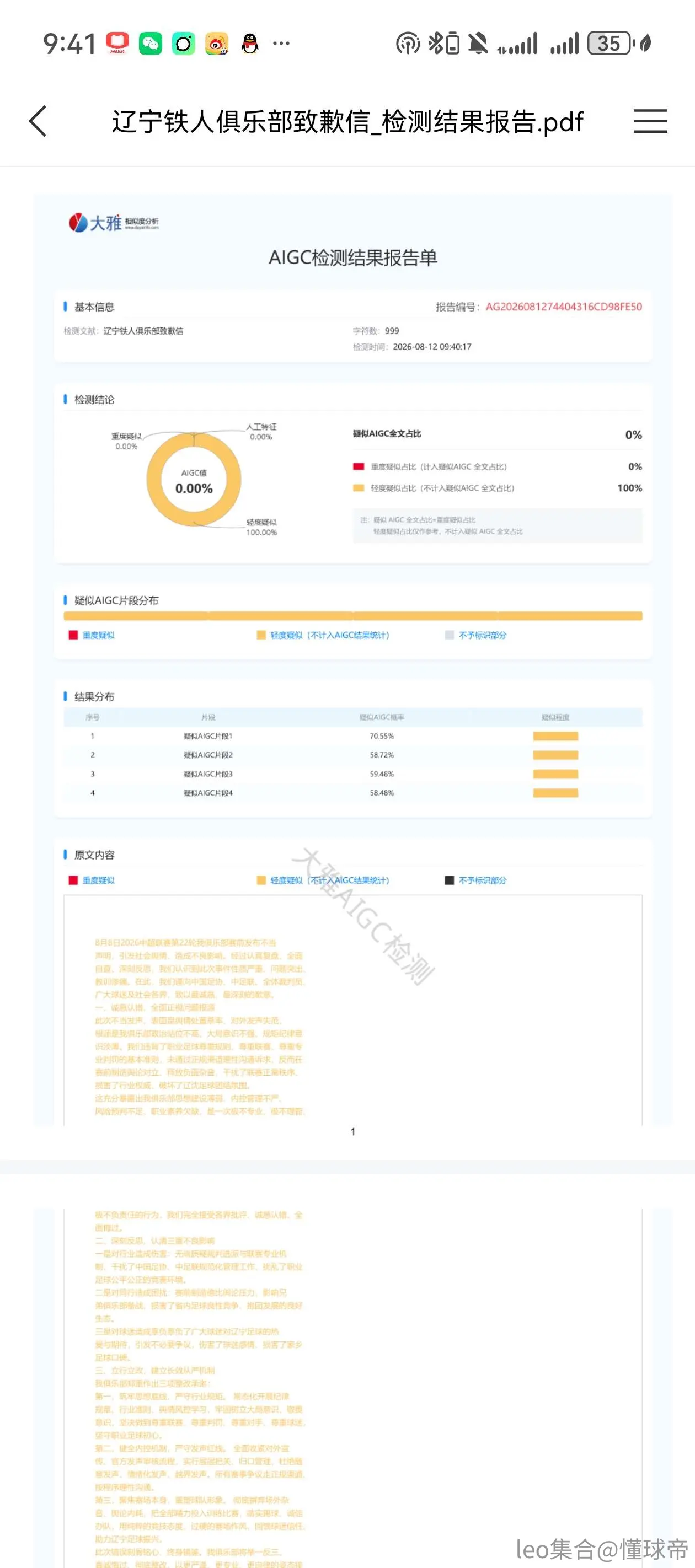Click the 58.48% probability value
Image resolution: width=695 pixels, height=1568 pixels.
381,792
